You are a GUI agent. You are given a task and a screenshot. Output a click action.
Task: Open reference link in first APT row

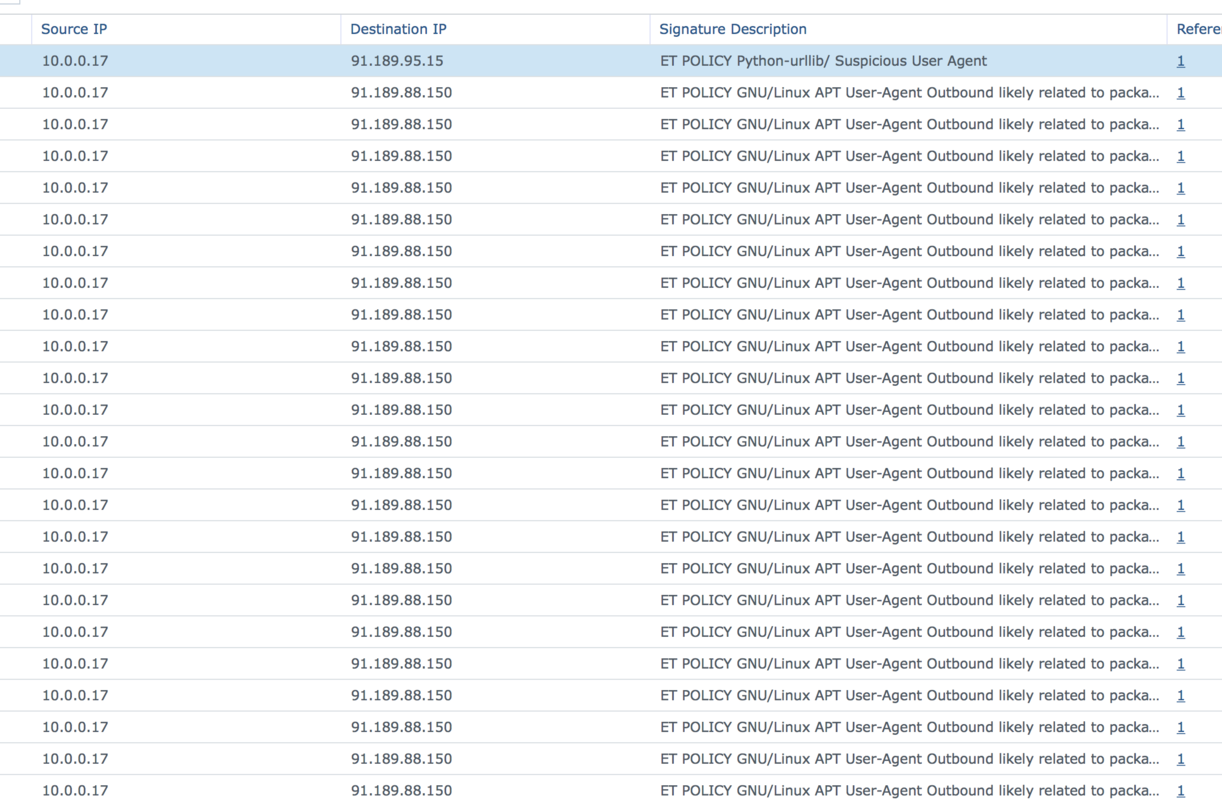(1181, 93)
